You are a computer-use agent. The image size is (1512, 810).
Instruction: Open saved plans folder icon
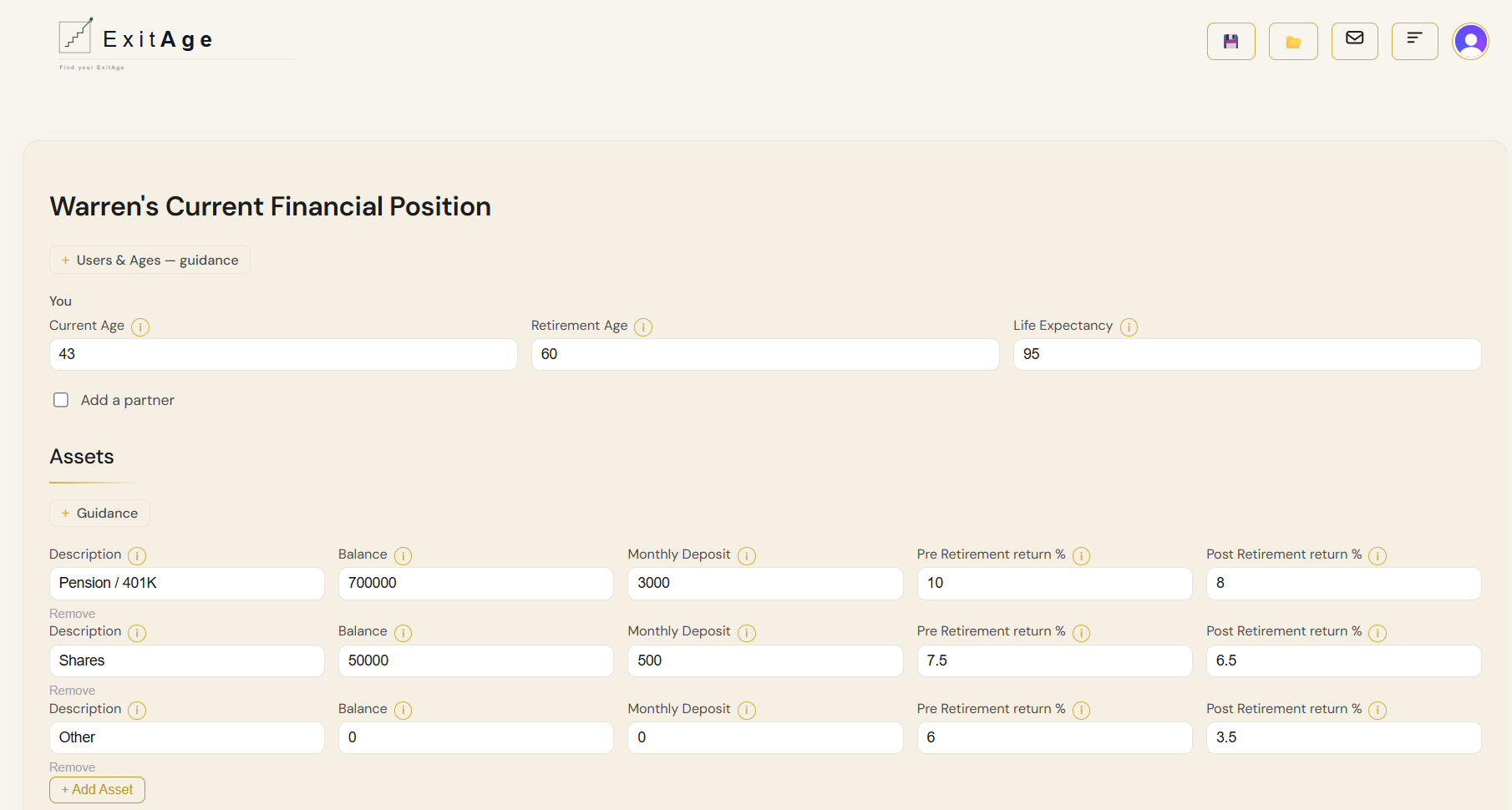[x=1293, y=42]
